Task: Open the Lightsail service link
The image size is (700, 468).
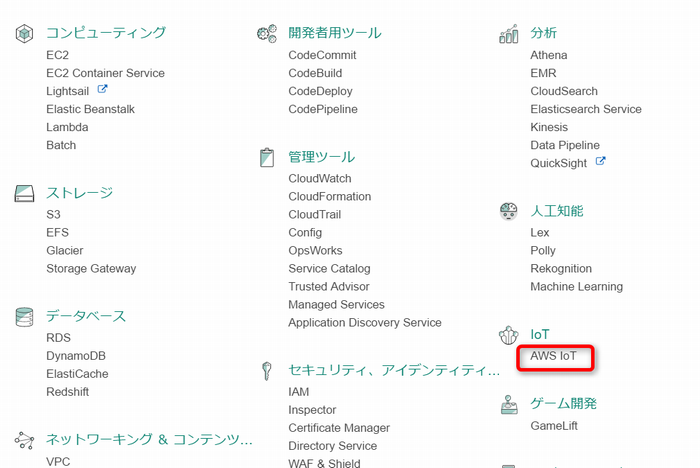Action: (x=68, y=91)
